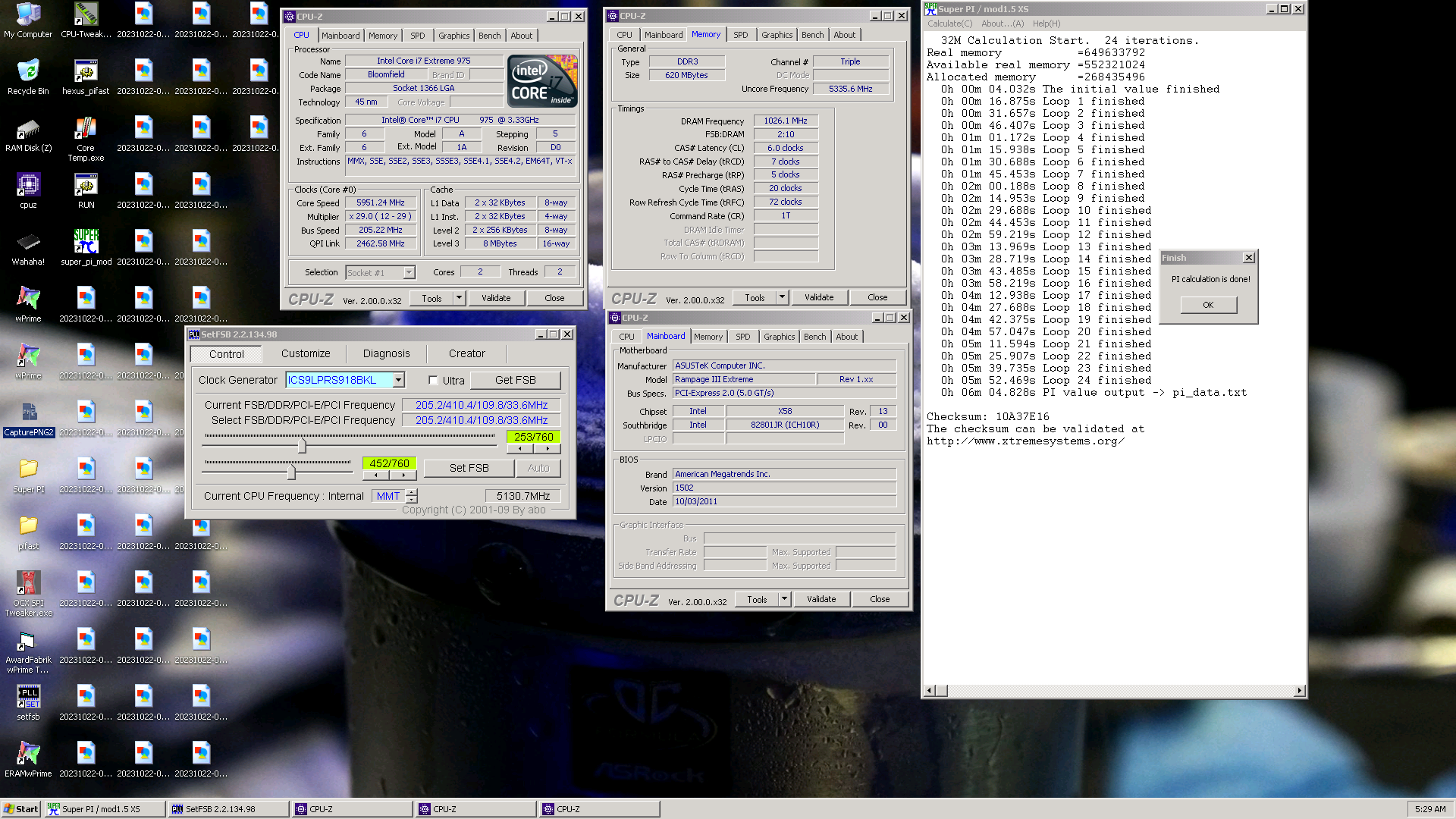The width and height of the screenshot is (1456, 819).
Task: Click the Auto button in SetFSB
Action: point(538,468)
